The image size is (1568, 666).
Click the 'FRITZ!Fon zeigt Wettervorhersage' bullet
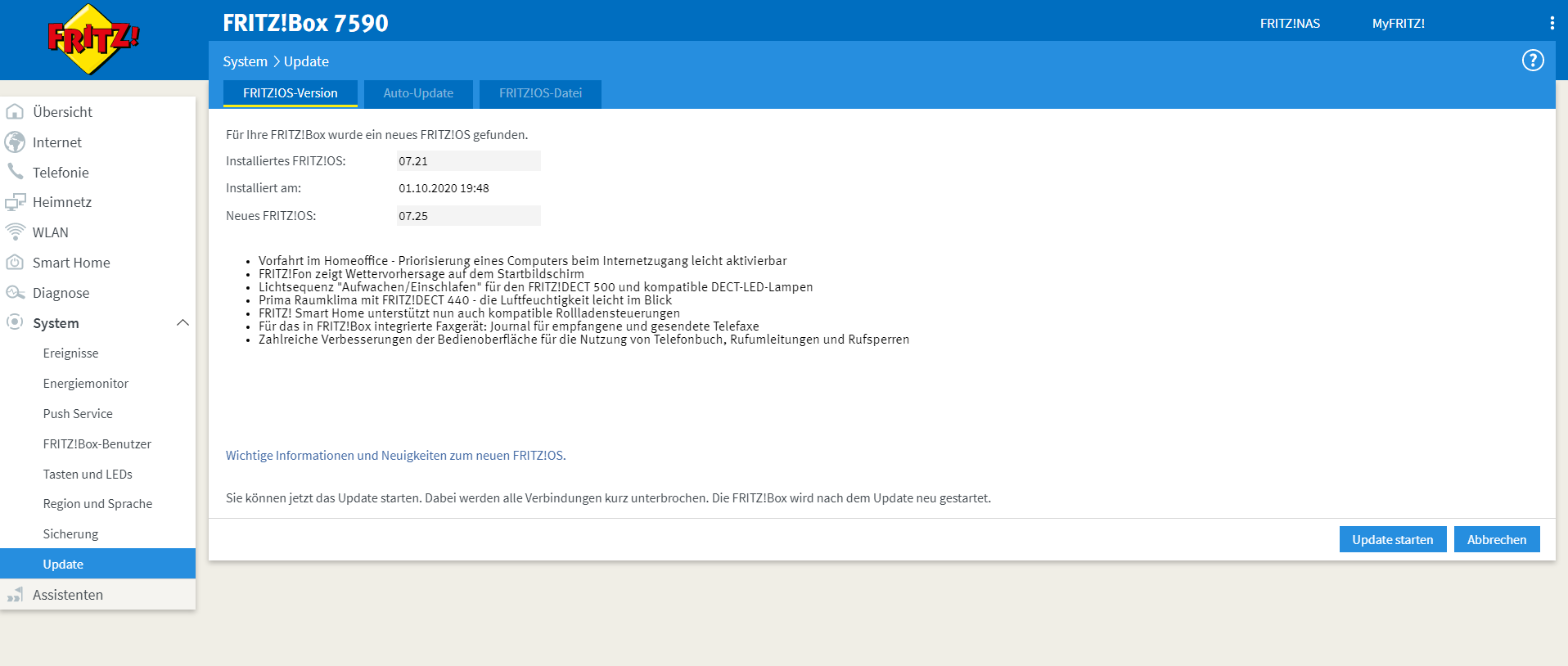421,274
